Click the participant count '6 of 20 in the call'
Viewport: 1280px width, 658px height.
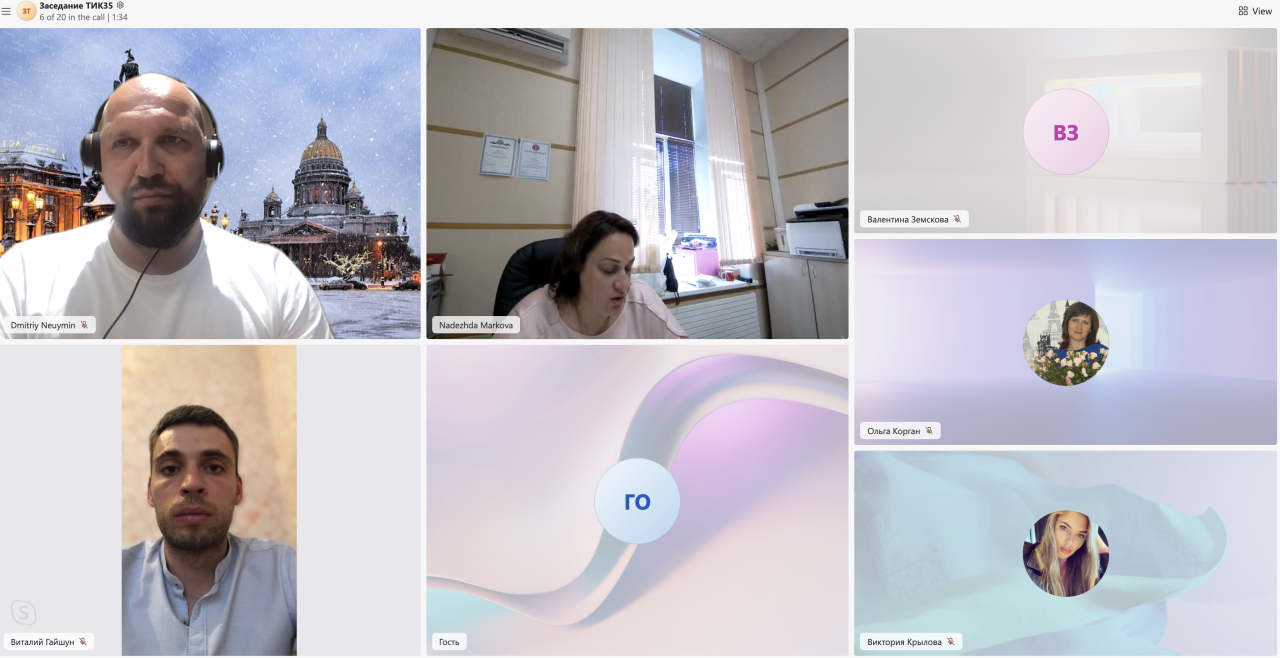(72, 17)
